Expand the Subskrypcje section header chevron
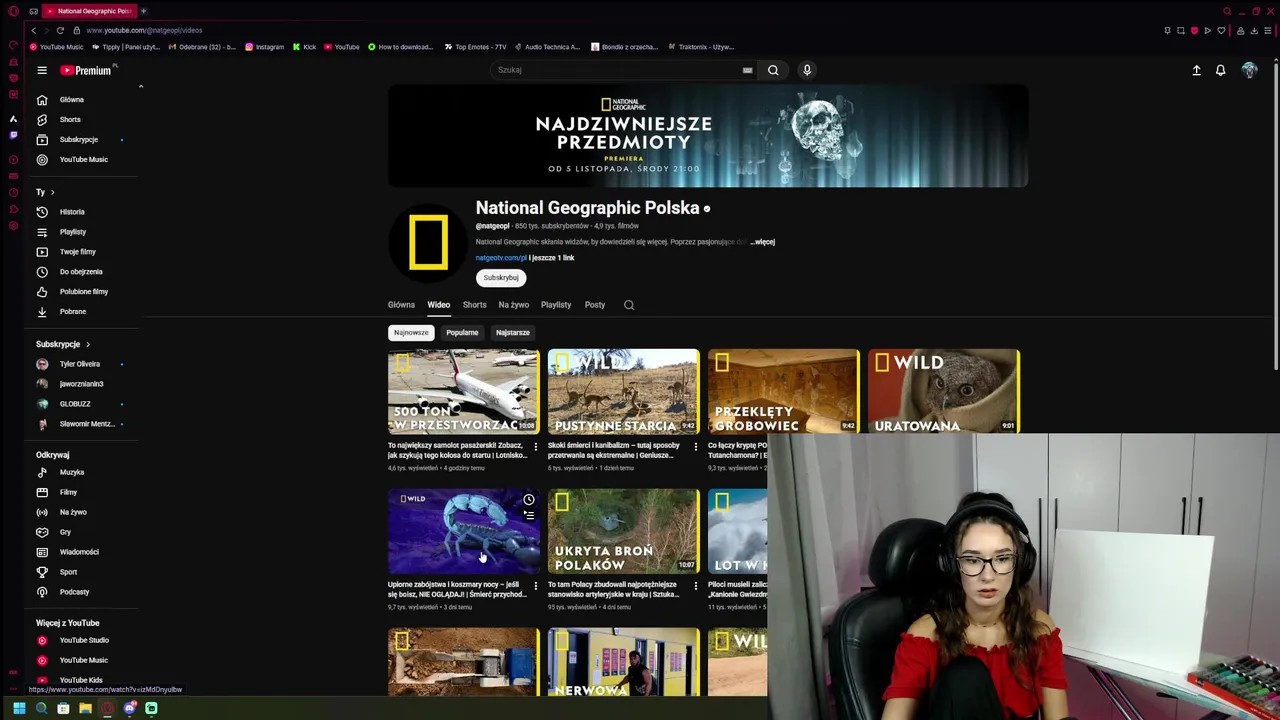 click(87, 344)
